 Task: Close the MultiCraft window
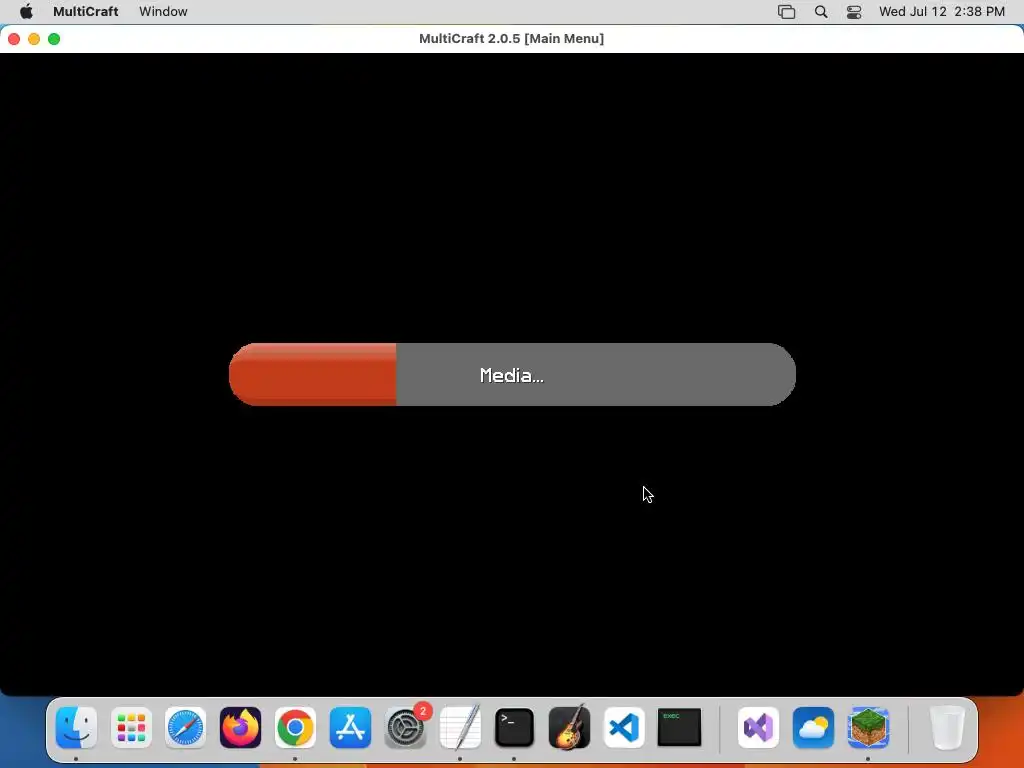[14, 39]
